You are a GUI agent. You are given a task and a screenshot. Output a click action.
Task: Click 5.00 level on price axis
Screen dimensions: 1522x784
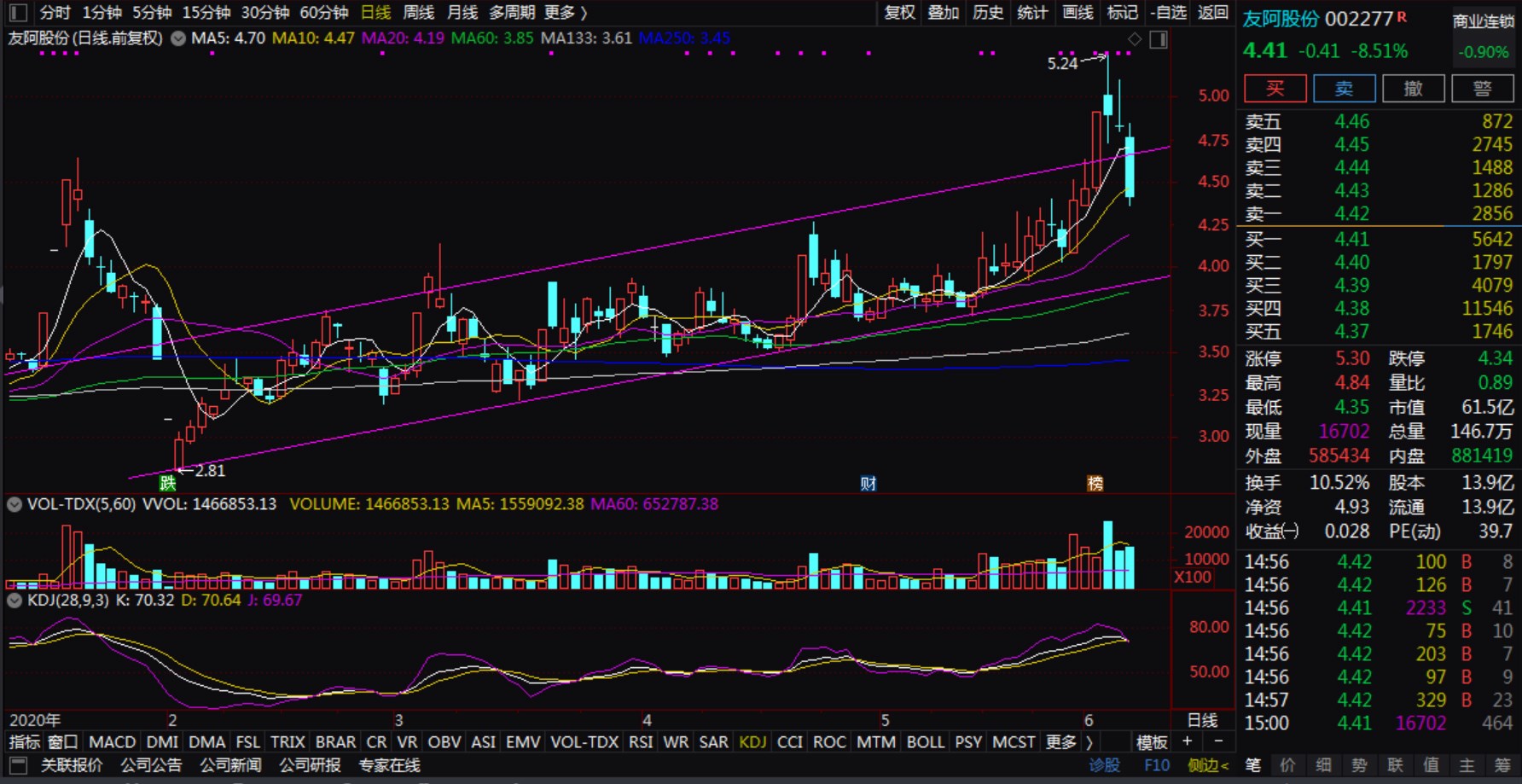click(1213, 96)
